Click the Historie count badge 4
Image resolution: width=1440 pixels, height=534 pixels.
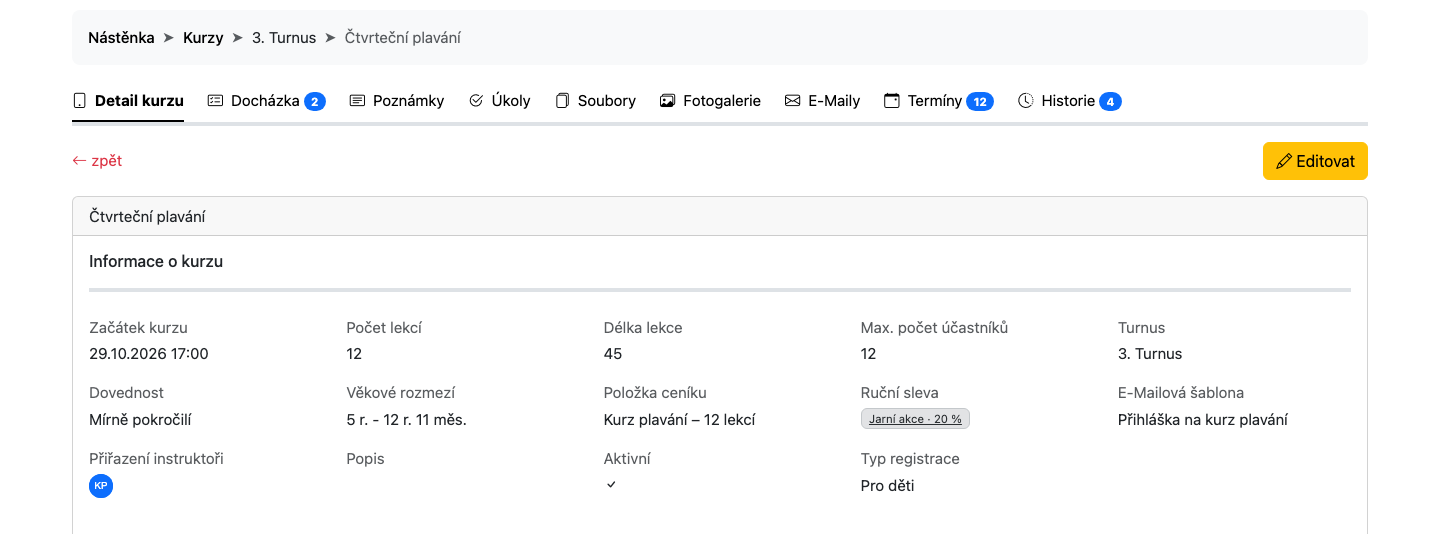tap(1110, 102)
